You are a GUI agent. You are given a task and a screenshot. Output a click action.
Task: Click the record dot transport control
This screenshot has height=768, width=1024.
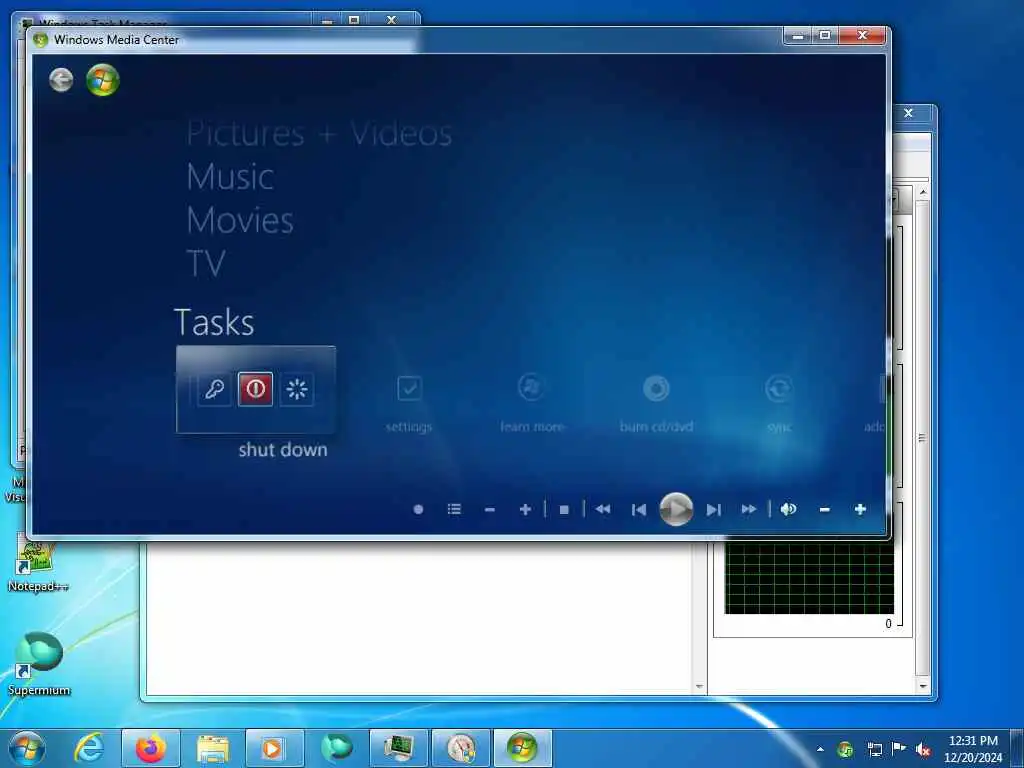[x=419, y=509]
